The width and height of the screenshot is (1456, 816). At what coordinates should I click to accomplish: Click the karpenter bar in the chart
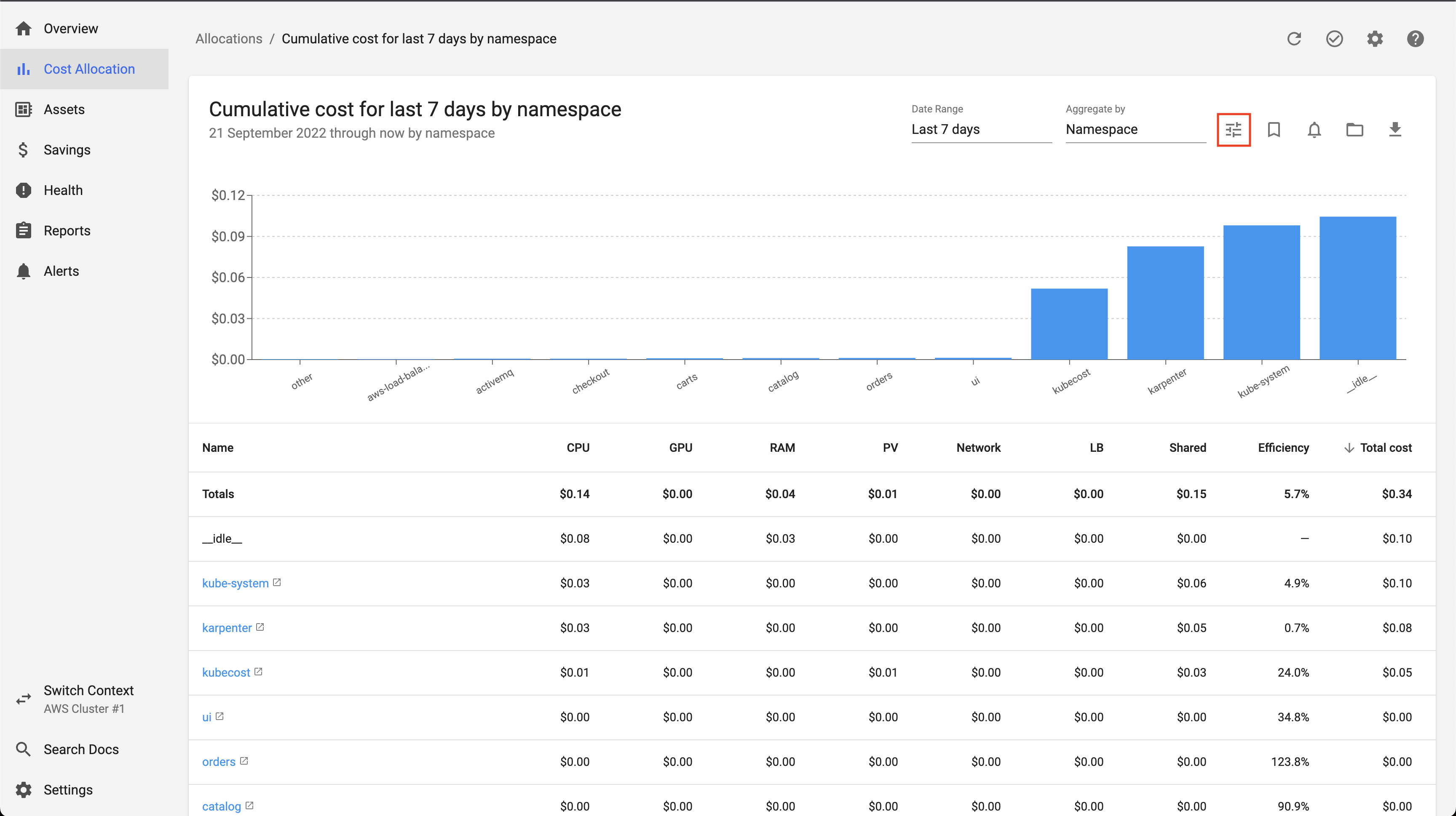click(x=1165, y=302)
